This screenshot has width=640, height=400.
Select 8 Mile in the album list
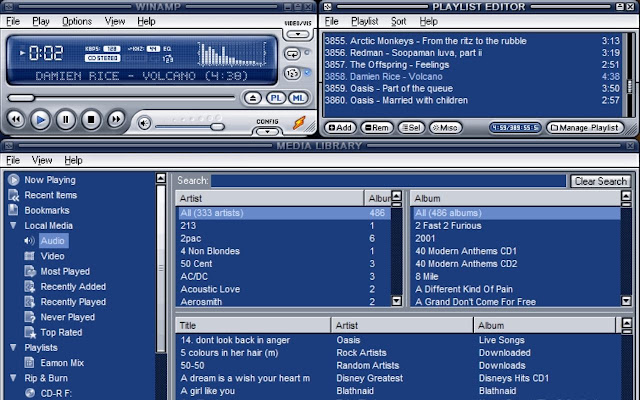516,276
